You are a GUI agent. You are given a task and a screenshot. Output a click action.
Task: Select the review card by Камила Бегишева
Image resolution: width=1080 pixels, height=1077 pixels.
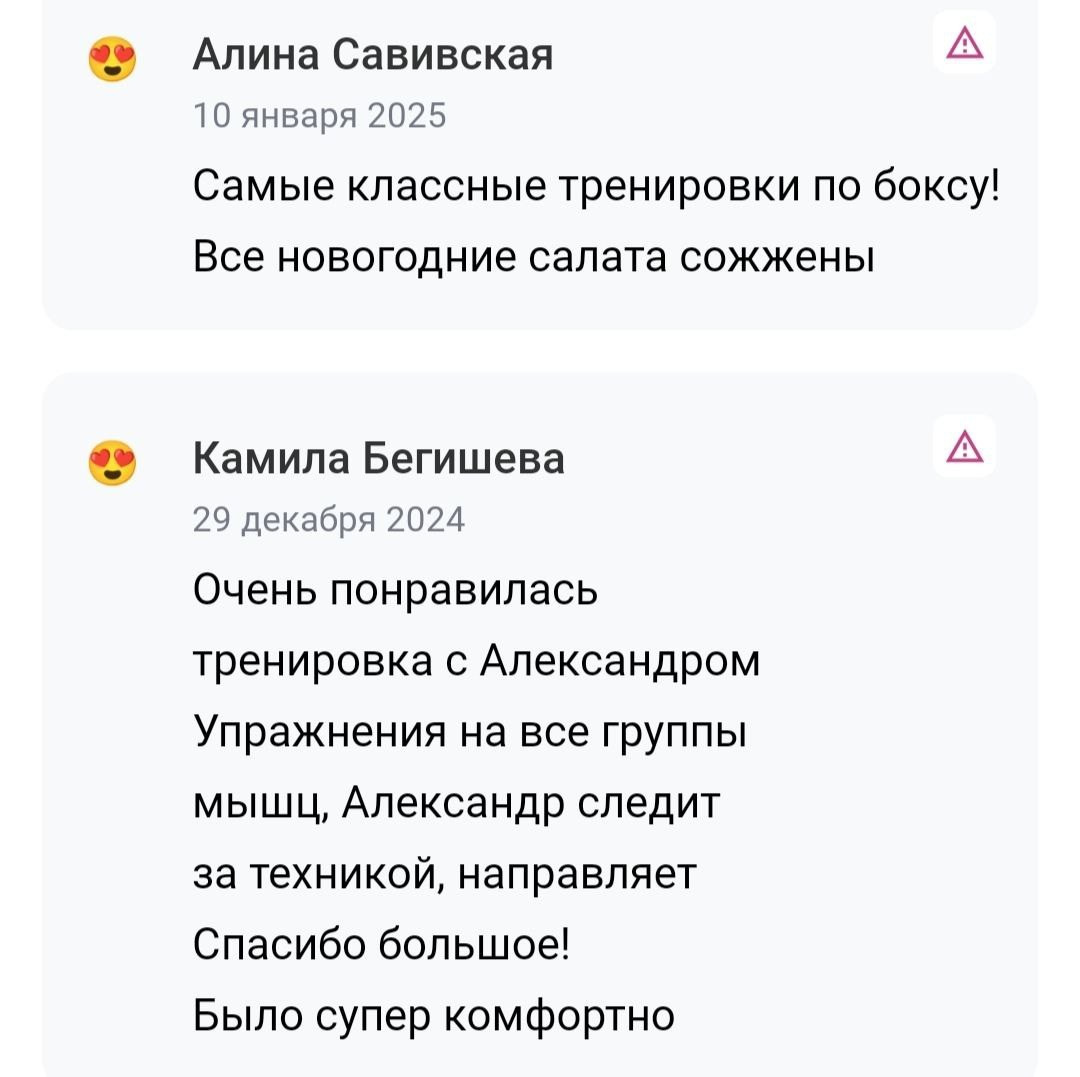[x=540, y=720]
